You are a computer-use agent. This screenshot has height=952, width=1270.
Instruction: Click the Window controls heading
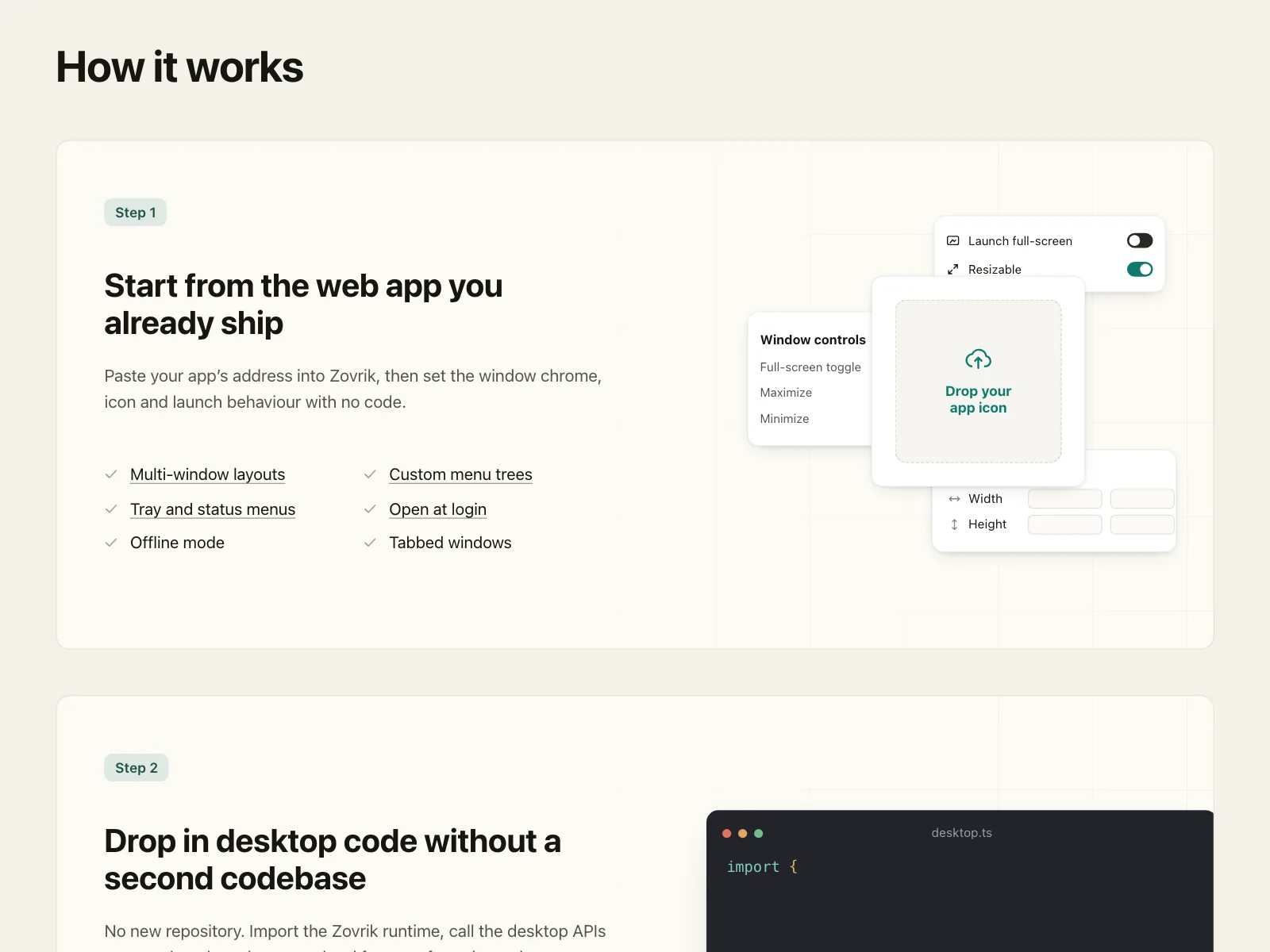click(x=813, y=340)
